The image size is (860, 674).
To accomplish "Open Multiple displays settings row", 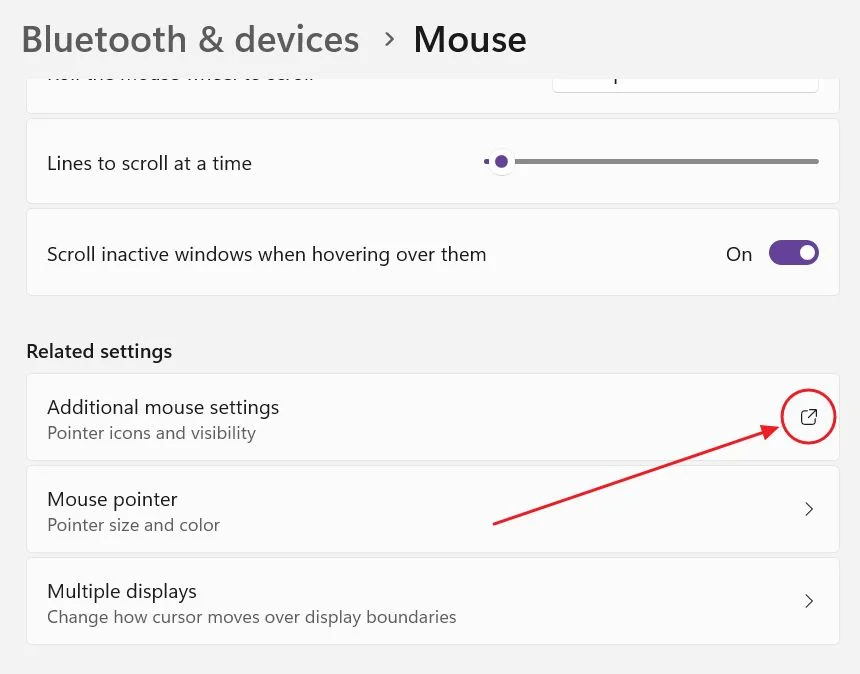I will [433, 601].
